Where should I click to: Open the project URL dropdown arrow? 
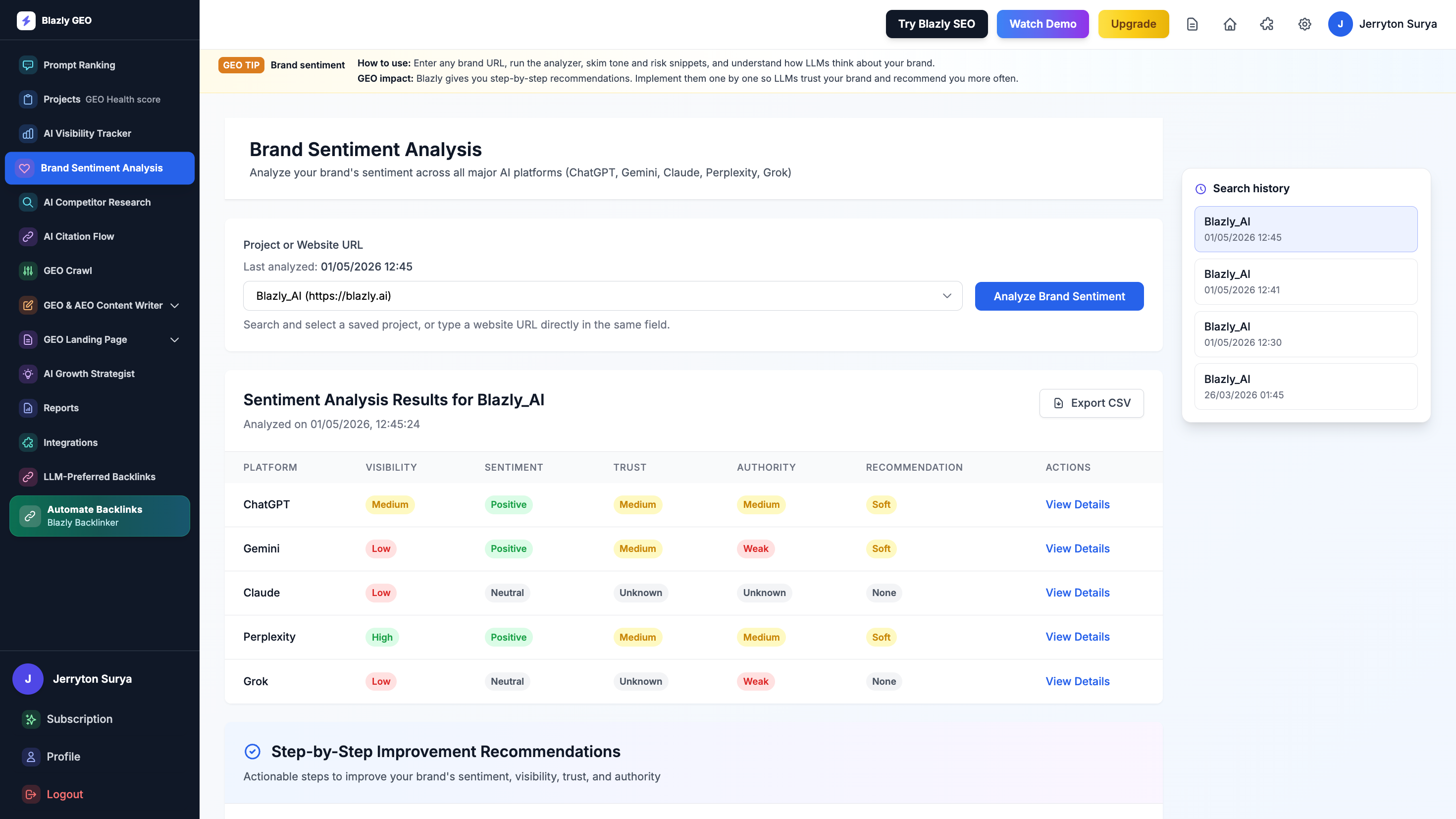[x=947, y=296]
